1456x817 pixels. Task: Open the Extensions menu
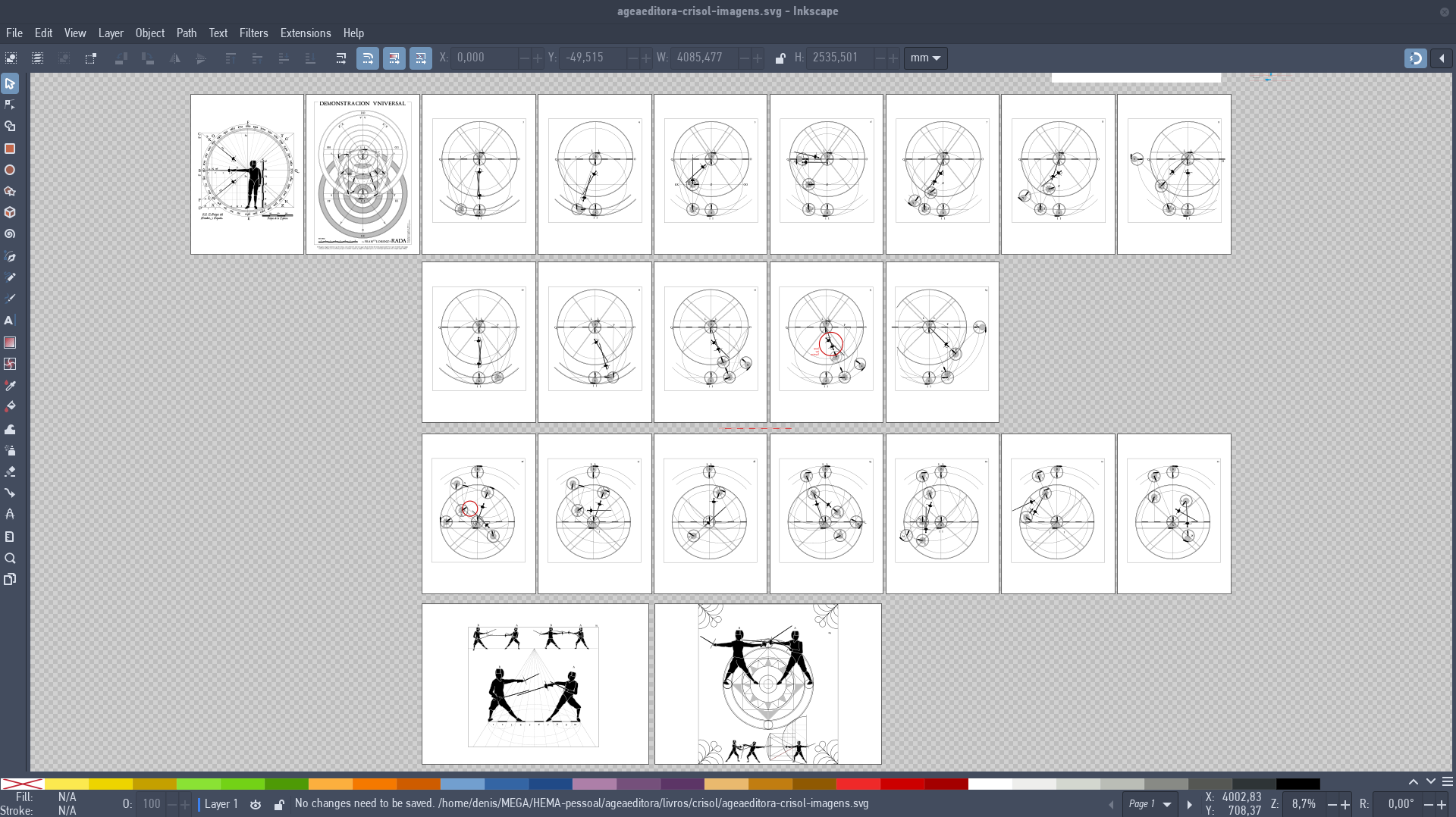305,33
